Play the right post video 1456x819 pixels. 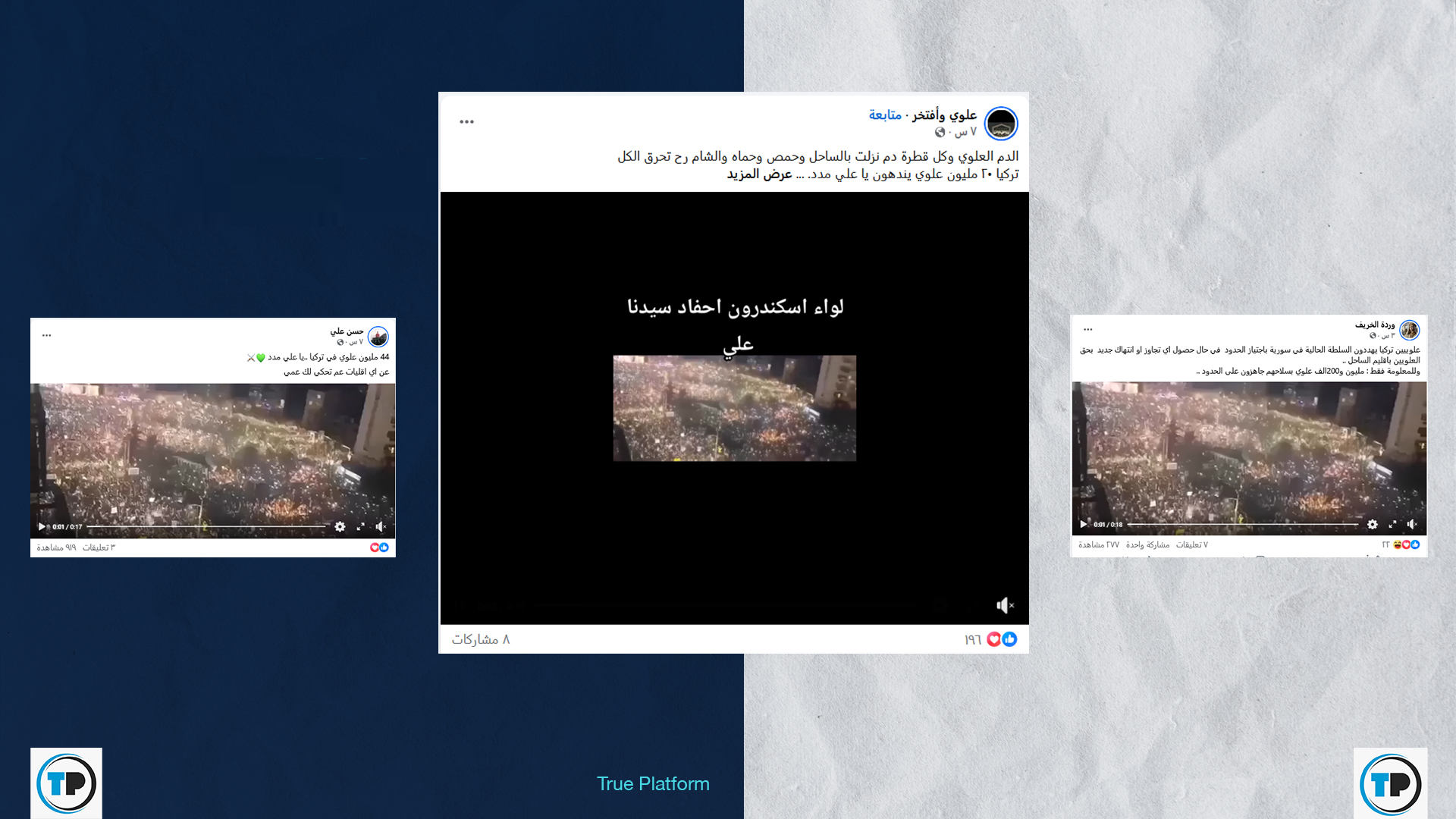click(1083, 524)
